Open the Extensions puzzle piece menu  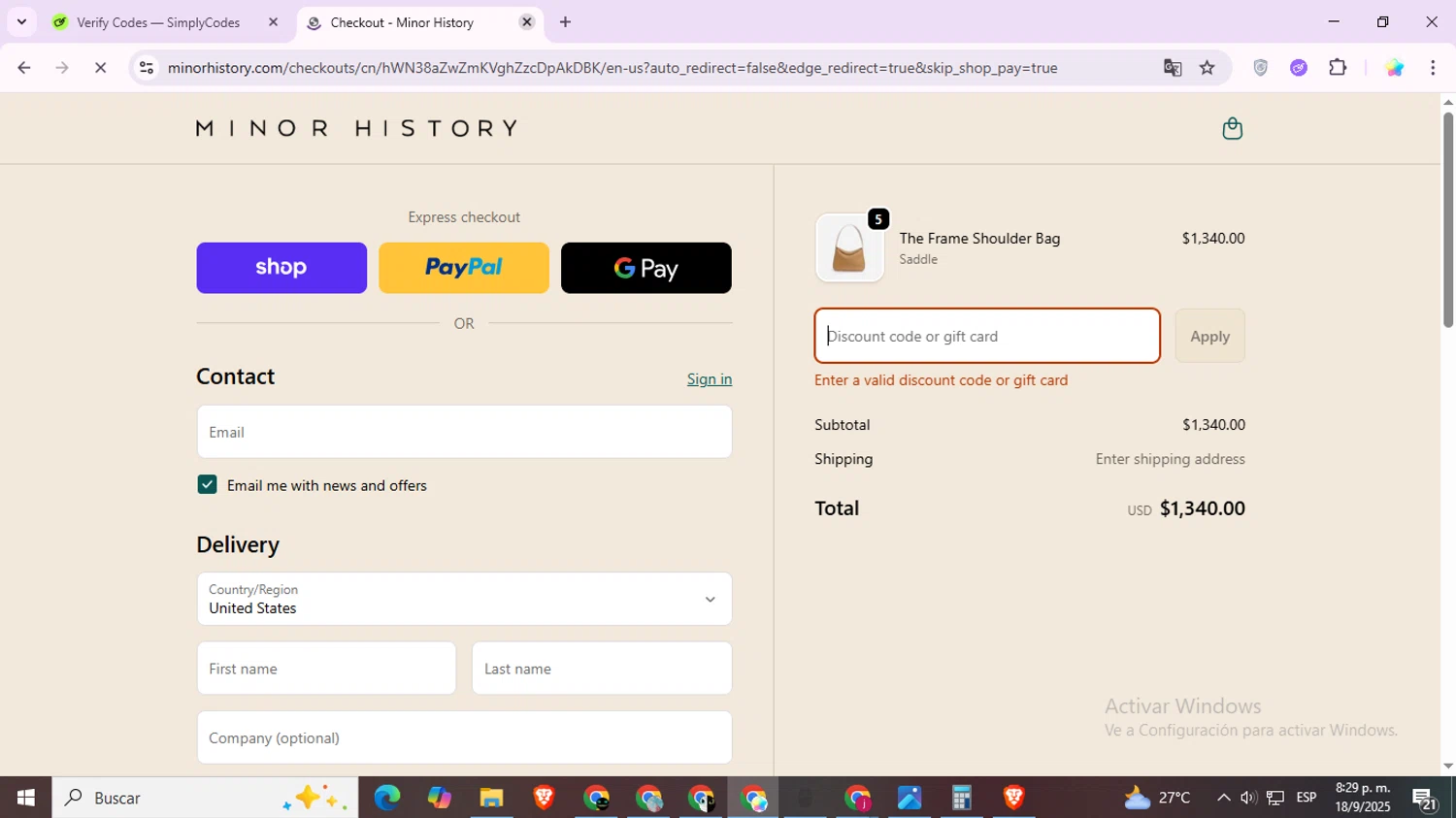(1338, 68)
